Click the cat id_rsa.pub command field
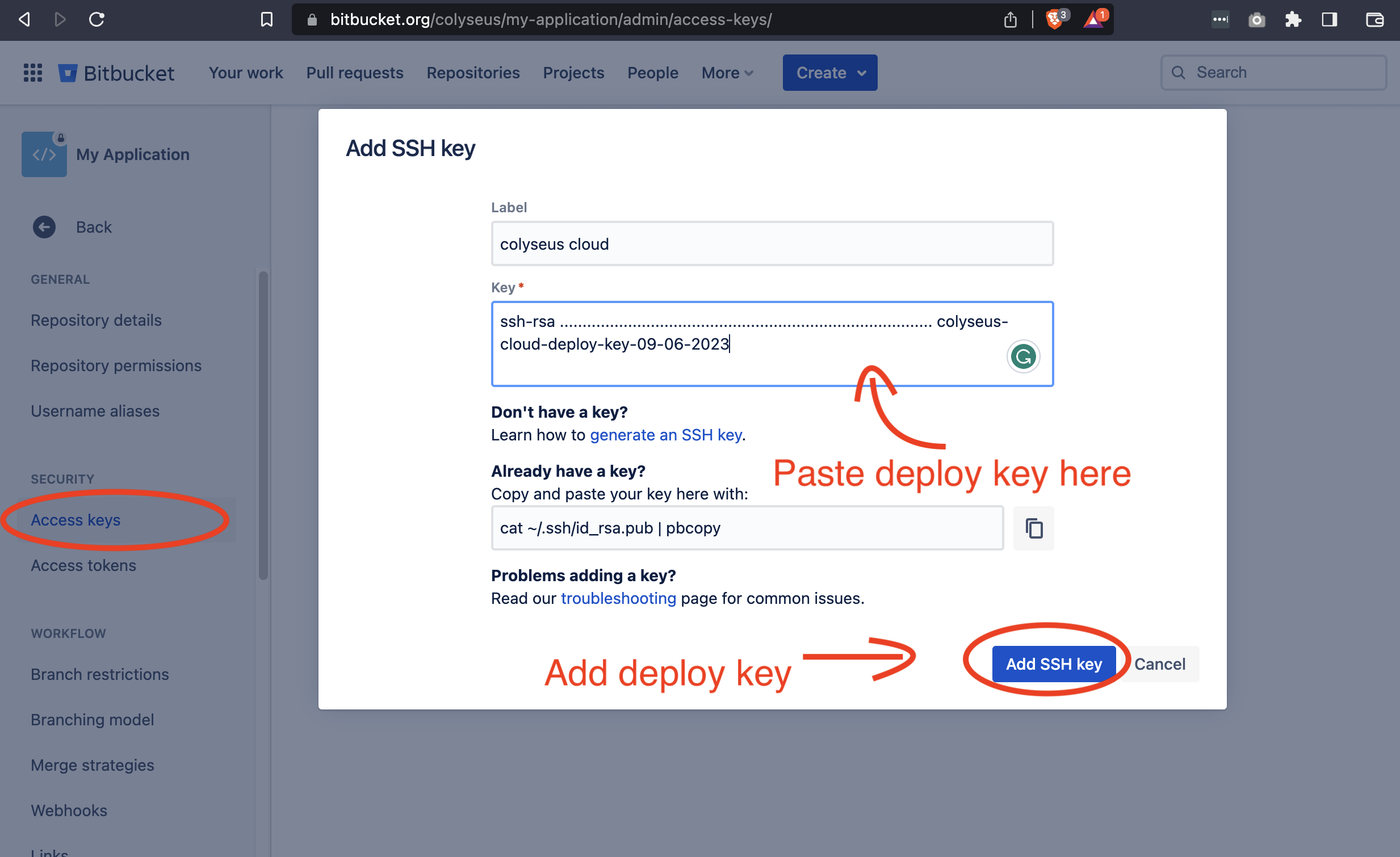Viewport: 1400px width, 857px height. tap(747, 528)
